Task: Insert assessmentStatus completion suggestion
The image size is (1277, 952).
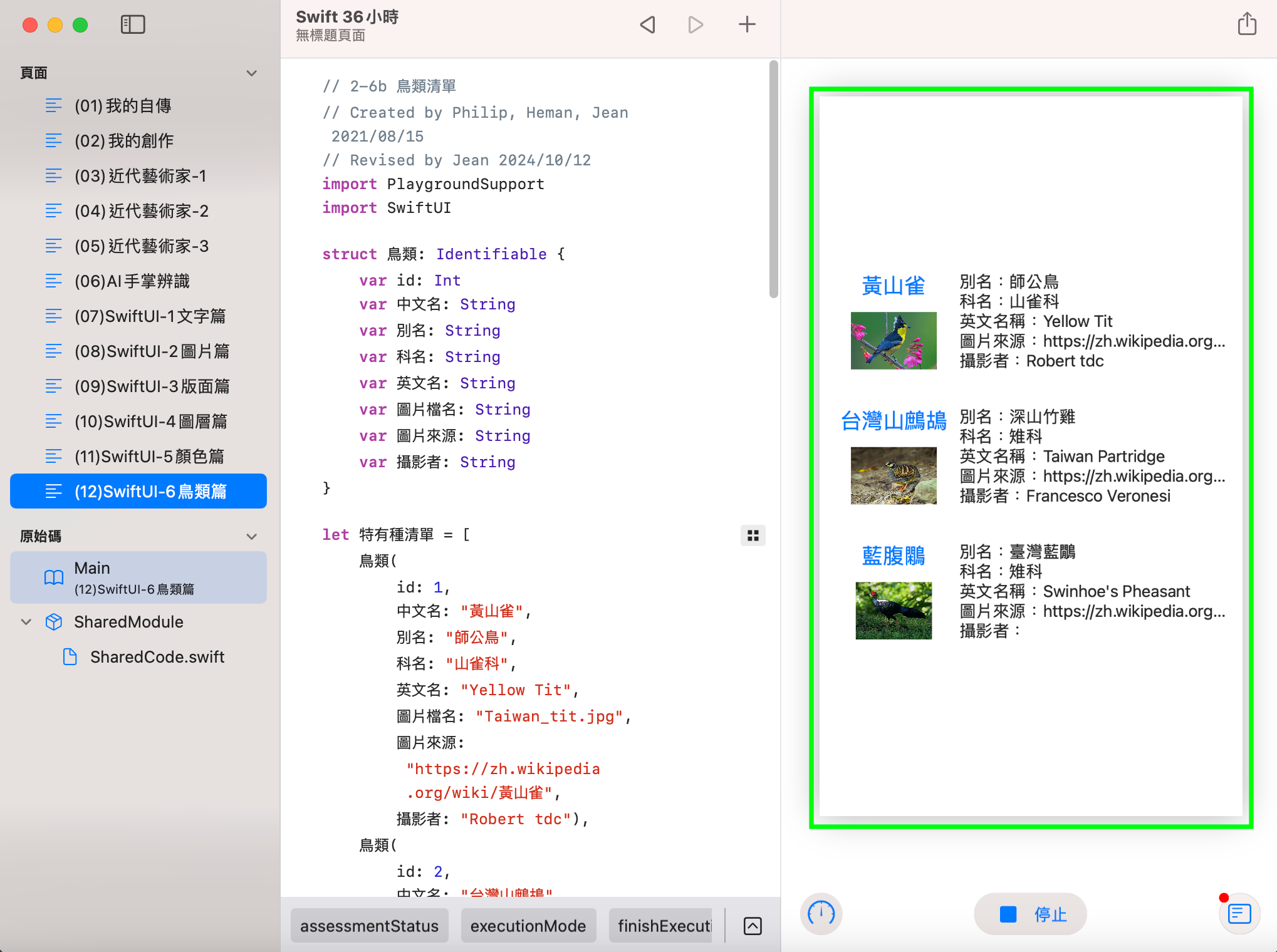Action: (369, 926)
